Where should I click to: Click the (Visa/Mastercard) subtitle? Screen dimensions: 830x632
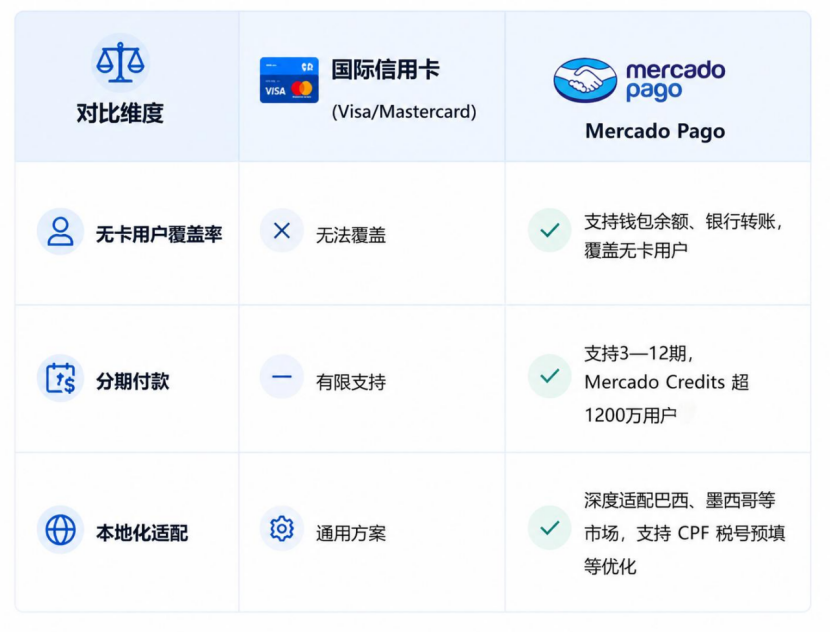[404, 112]
